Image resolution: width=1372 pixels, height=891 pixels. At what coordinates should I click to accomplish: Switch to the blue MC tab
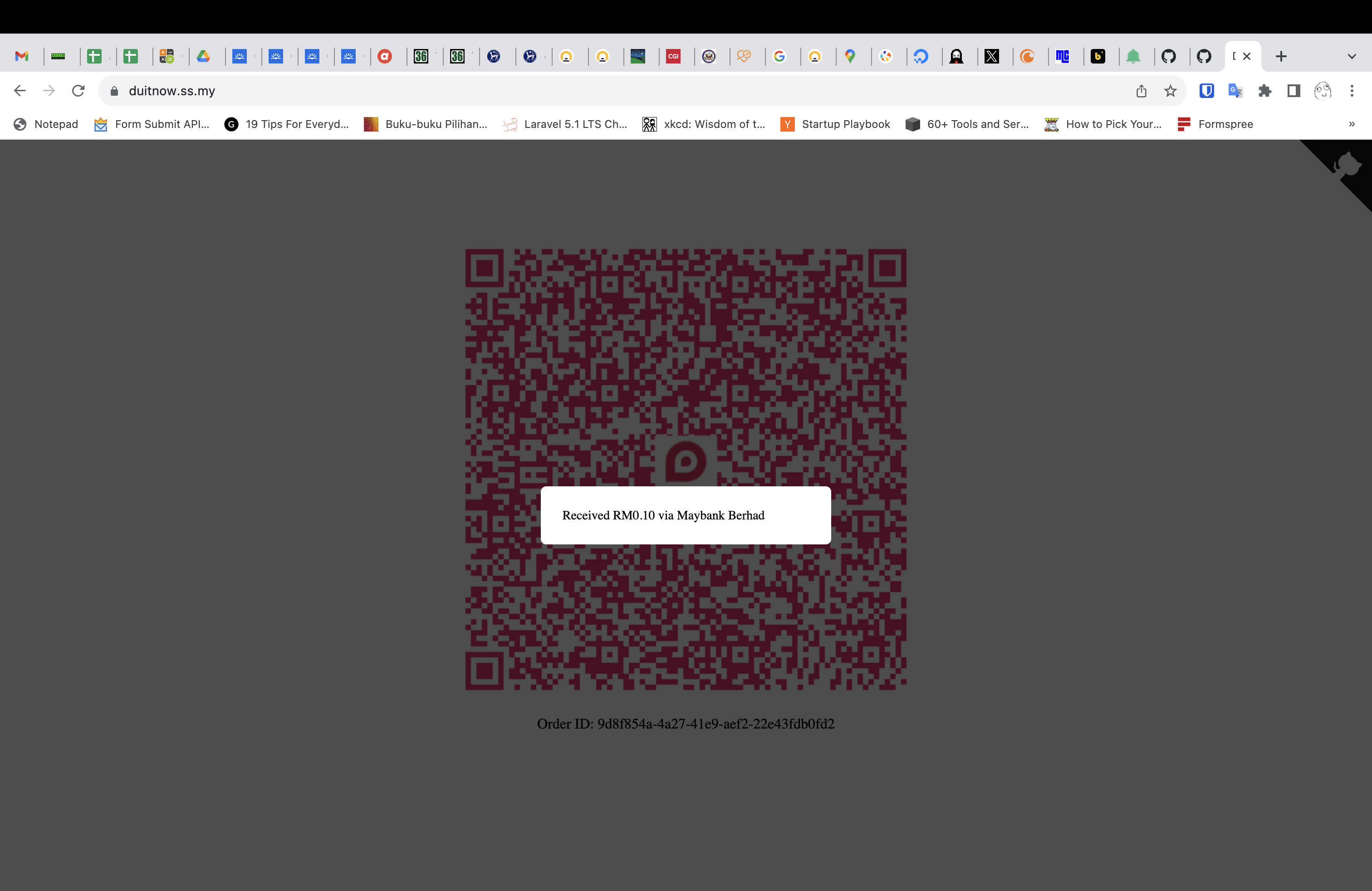(x=1063, y=56)
